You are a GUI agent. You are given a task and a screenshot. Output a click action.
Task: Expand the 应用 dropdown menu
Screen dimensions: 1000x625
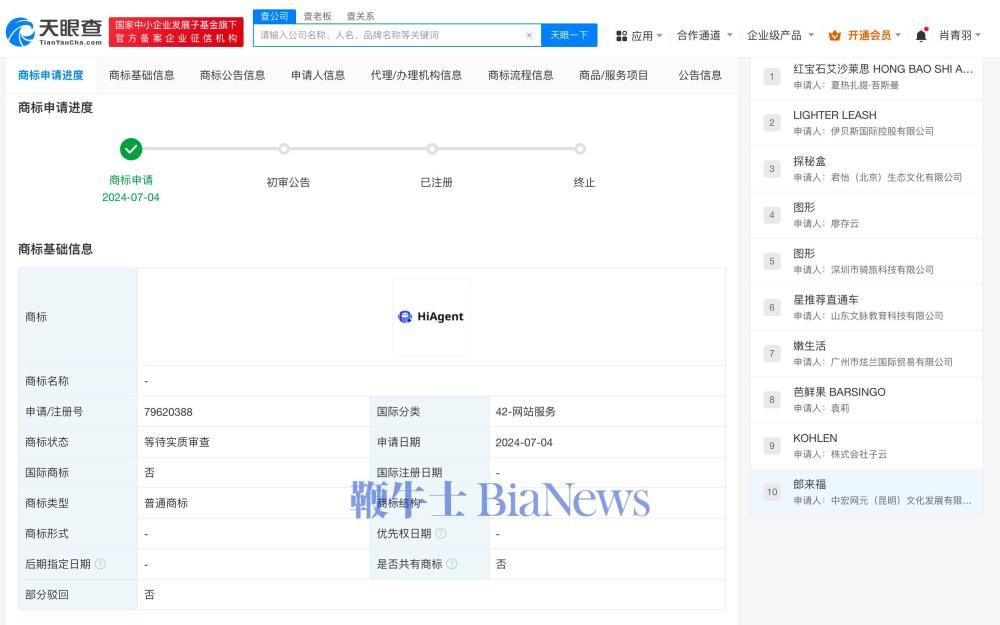(x=646, y=36)
